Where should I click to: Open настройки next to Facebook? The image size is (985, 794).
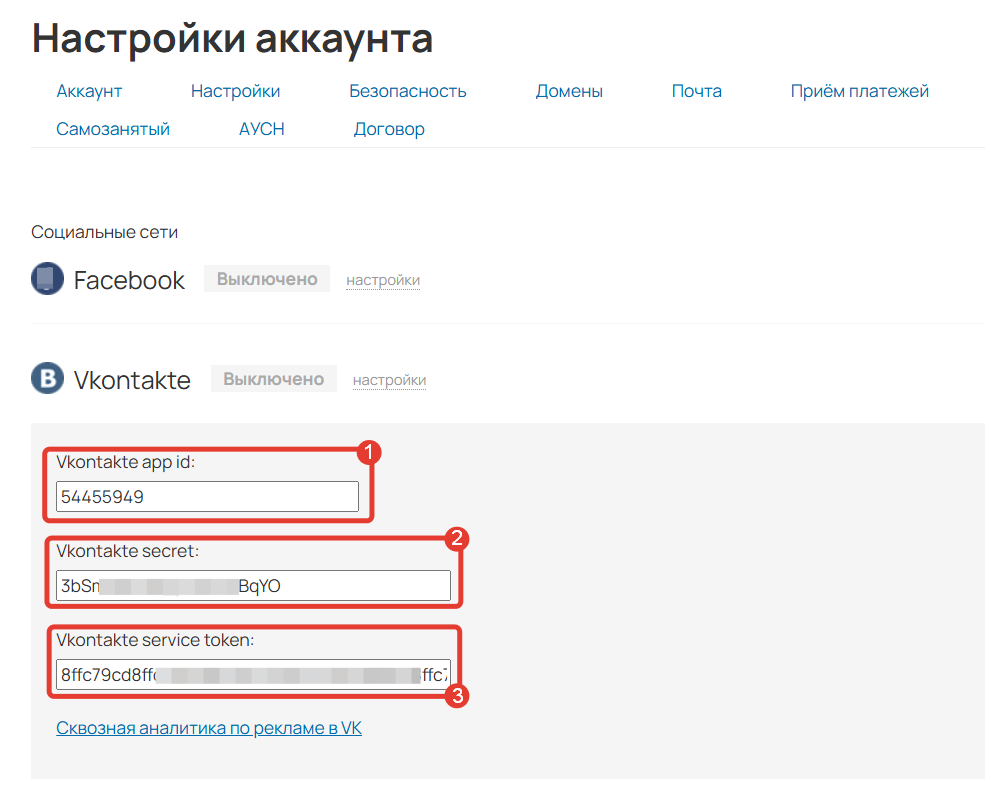click(382, 280)
